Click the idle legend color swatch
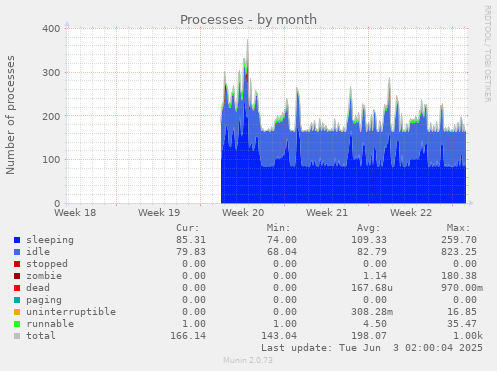This screenshot has height=371, width=497. (17, 252)
